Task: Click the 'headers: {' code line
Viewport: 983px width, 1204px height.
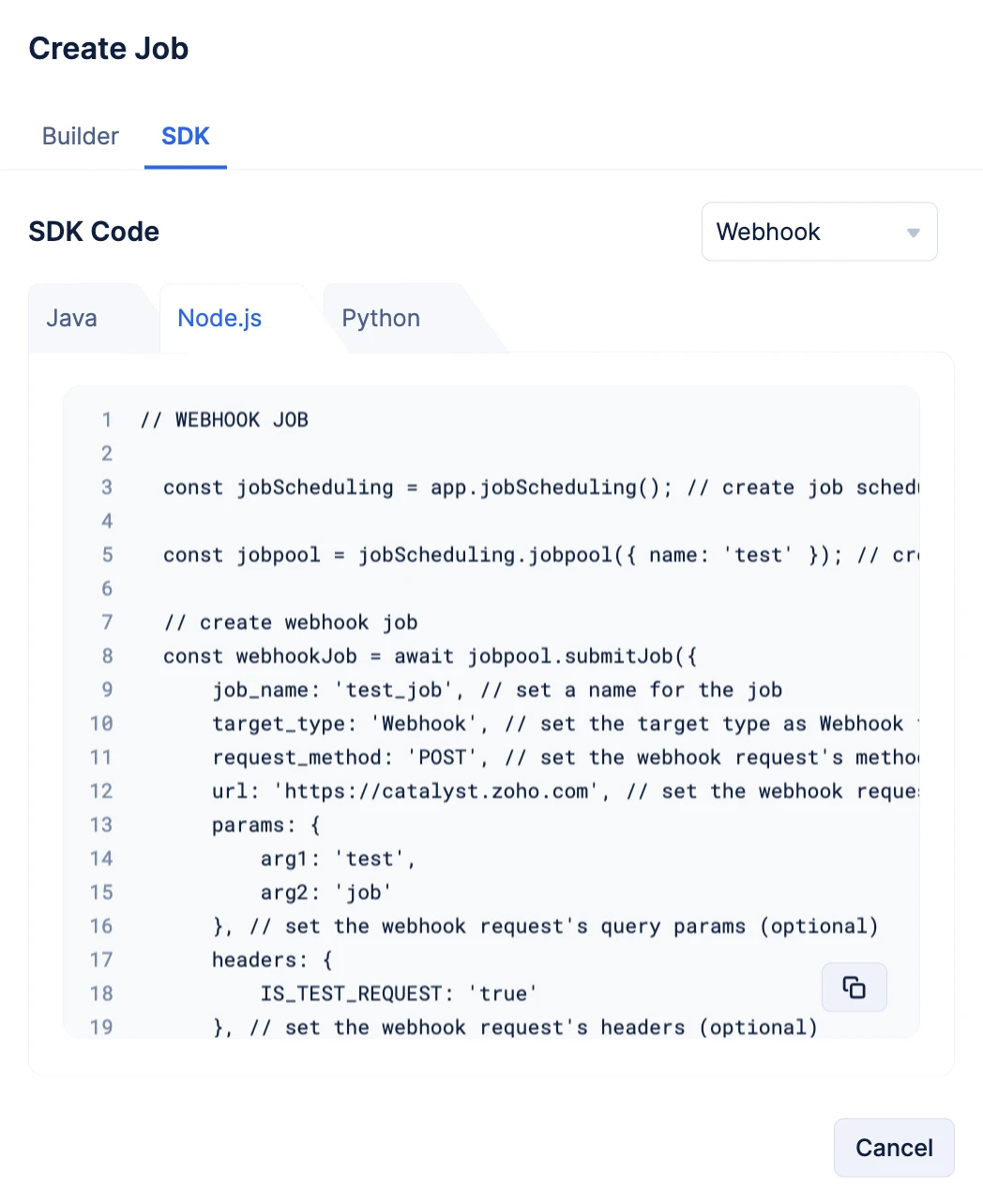Action: point(272,960)
